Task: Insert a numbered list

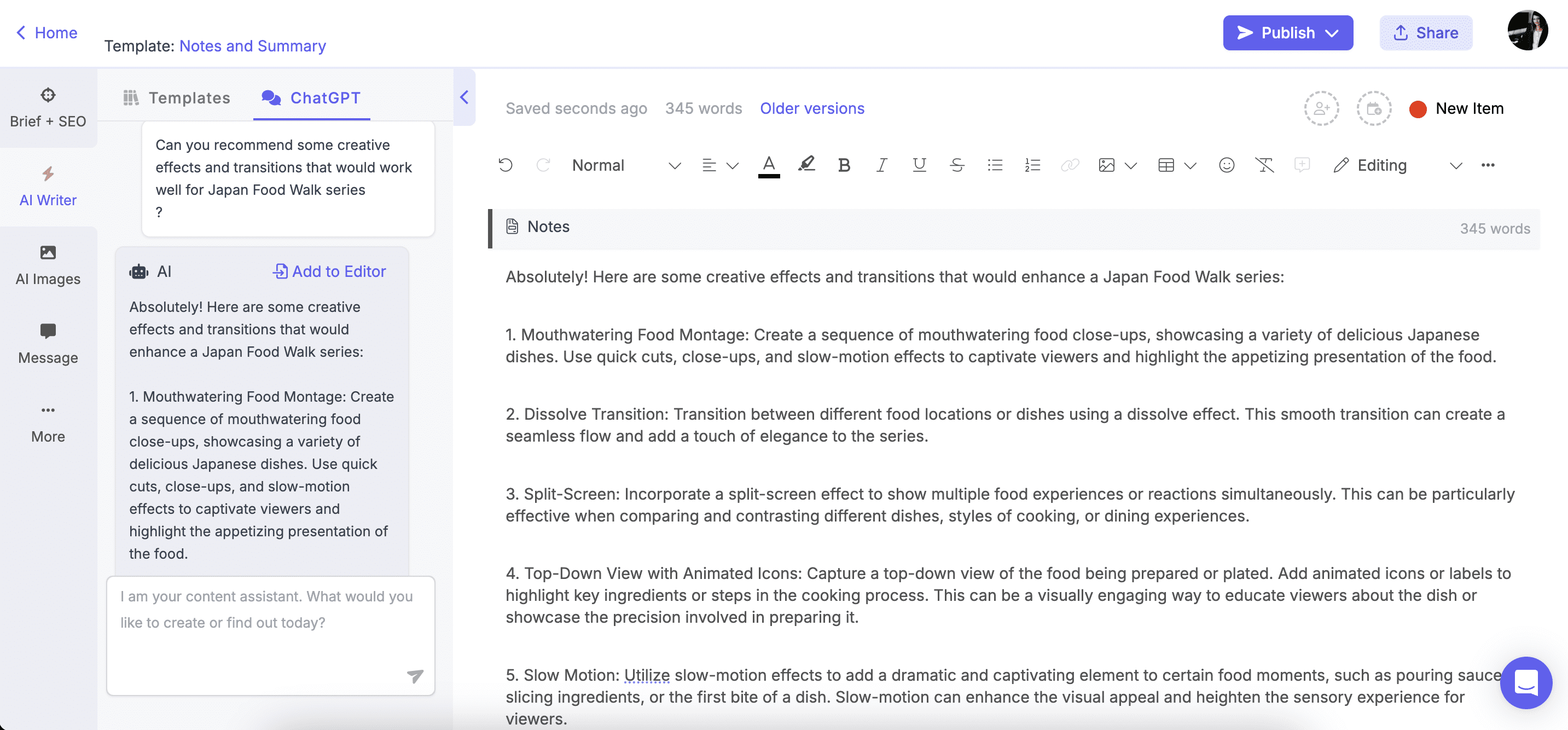Action: [1032, 165]
